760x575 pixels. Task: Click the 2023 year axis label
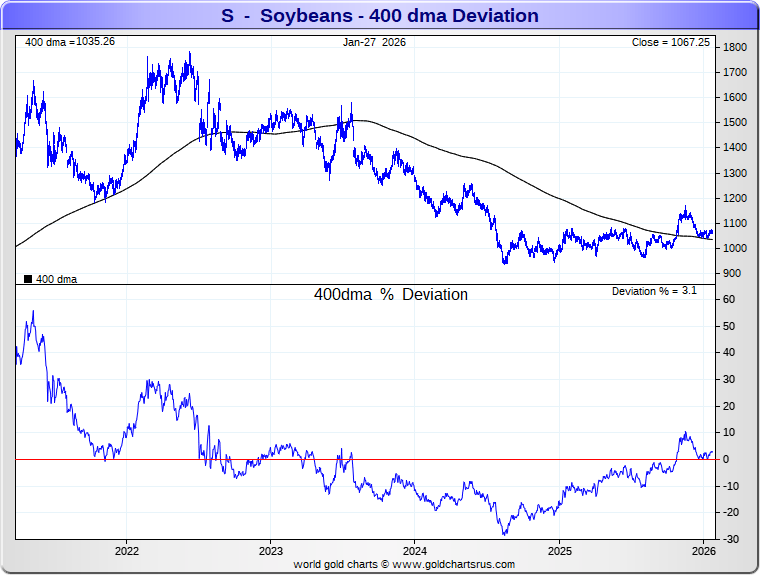point(270,551)
